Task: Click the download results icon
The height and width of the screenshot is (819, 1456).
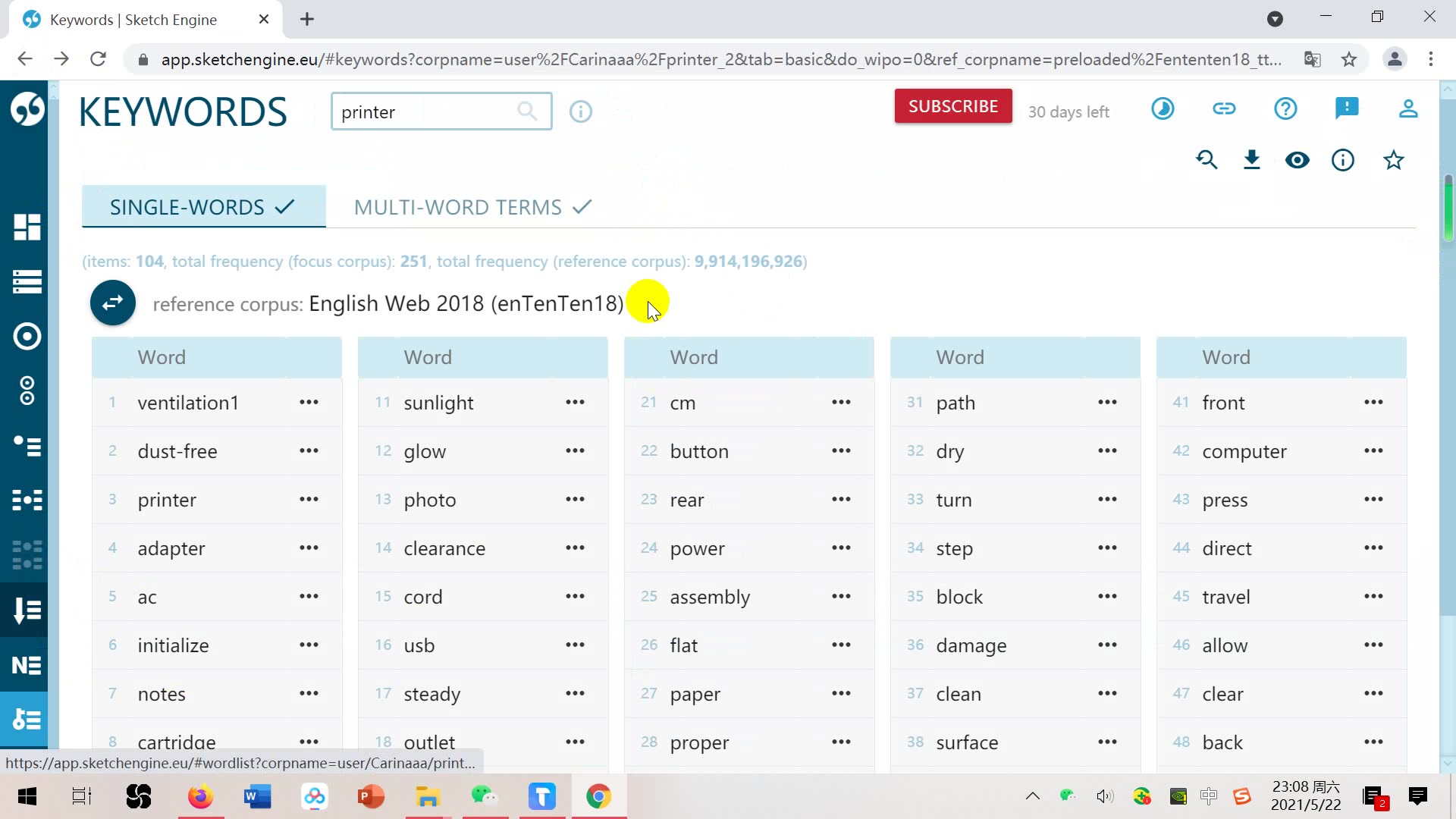Action: coord(1252,160)
